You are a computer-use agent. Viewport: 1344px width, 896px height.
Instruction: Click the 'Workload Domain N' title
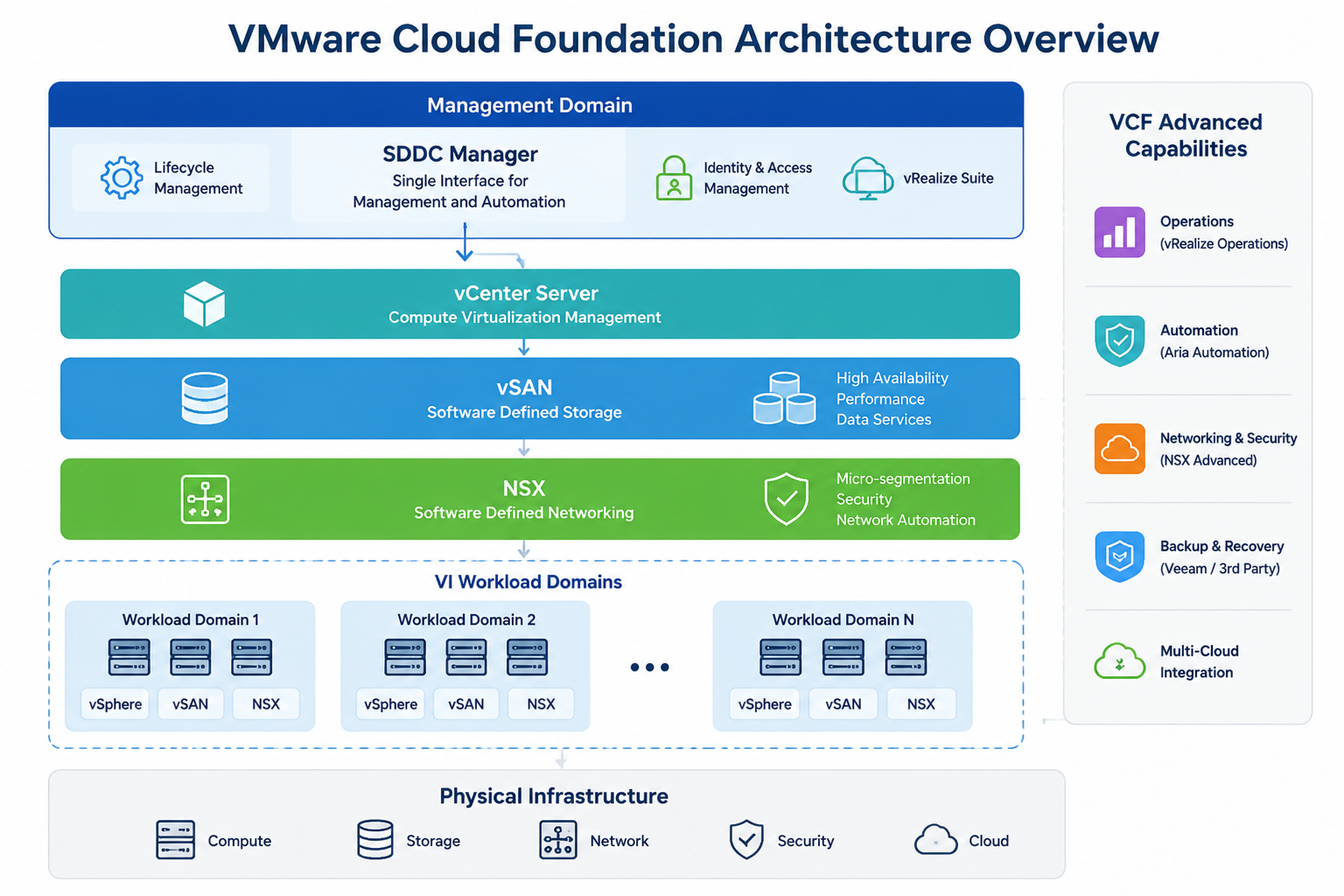843,619
